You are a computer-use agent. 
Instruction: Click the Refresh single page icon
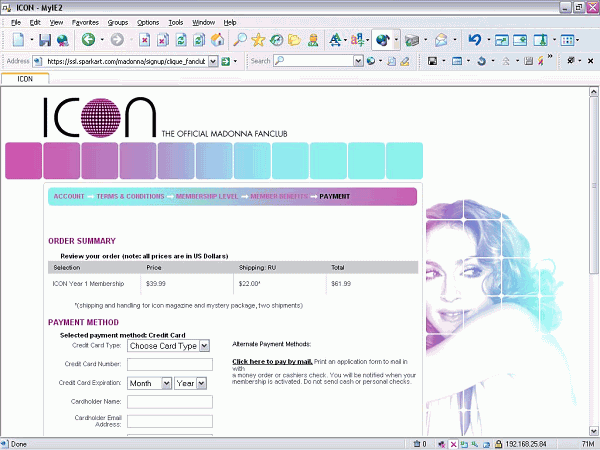click(181, 40)
